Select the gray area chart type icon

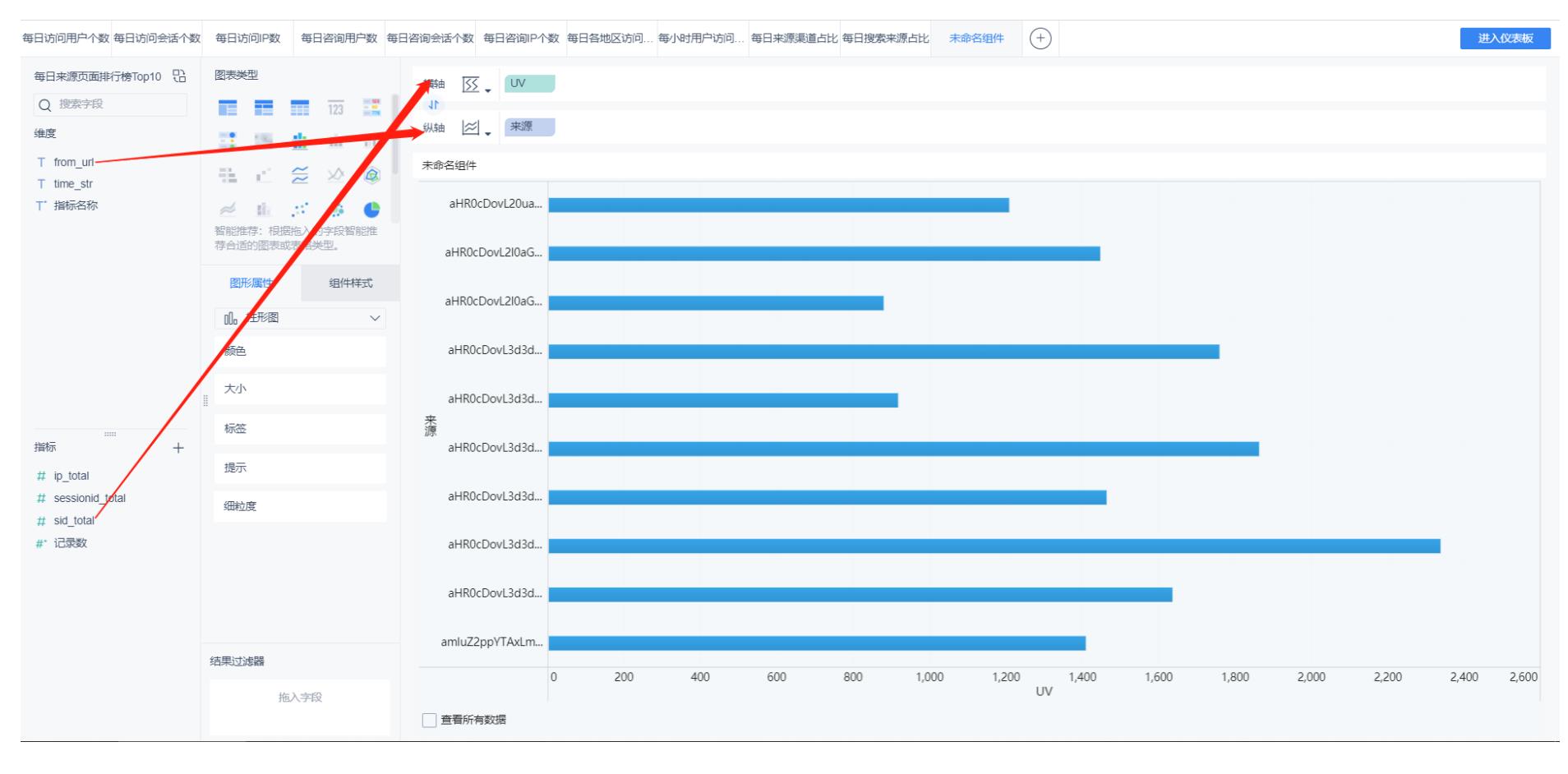[x=228, y=209]
